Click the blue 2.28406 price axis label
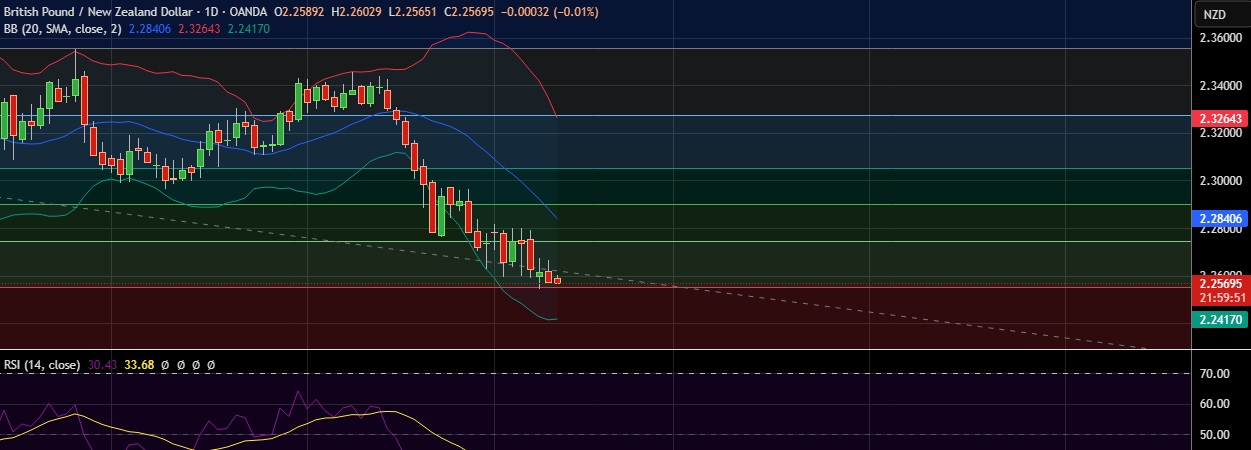The image size is (1251, 450). click(1220, 217)
